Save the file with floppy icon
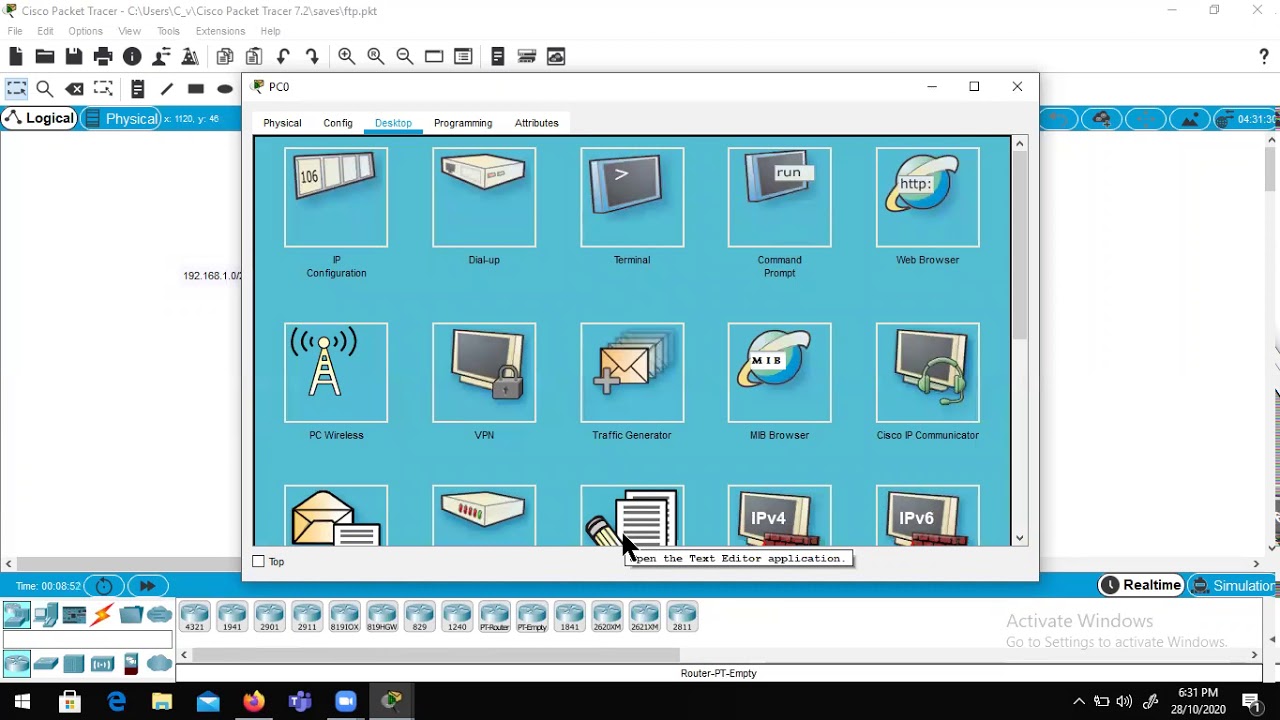The image size is (1280, 720). (74, 57)
